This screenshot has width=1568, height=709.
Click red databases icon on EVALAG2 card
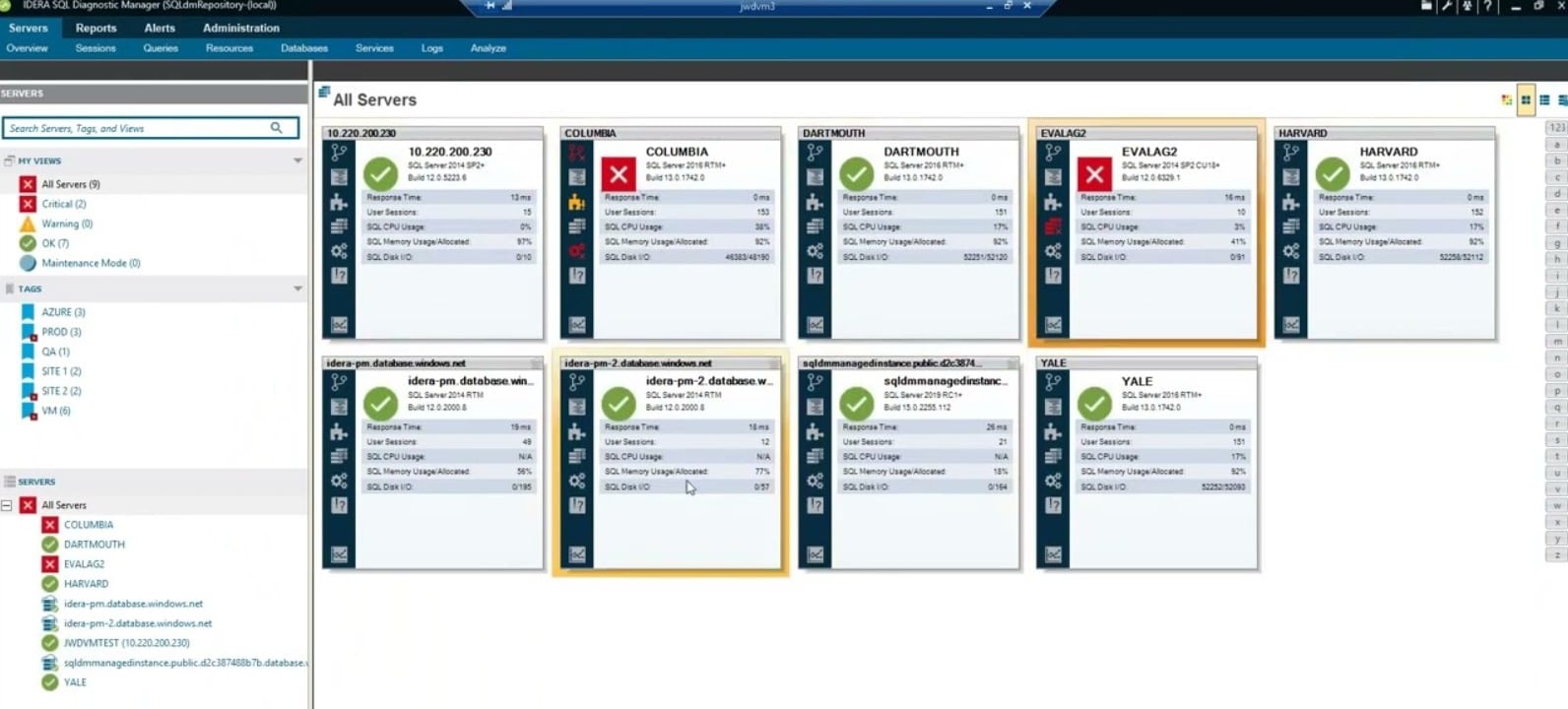(1053, 226)
